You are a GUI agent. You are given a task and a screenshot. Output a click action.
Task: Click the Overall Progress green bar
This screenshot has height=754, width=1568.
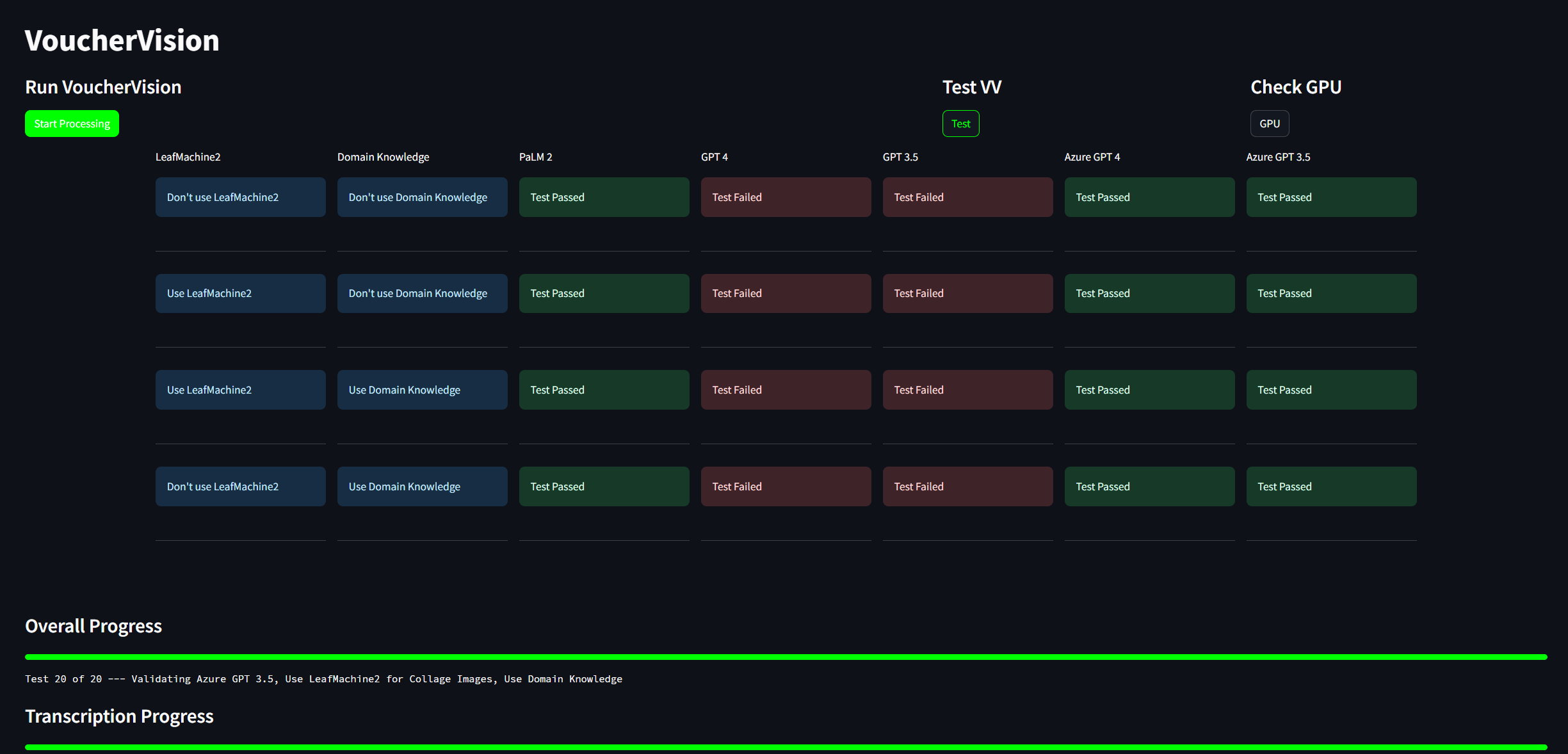click(x=786, y=657)
